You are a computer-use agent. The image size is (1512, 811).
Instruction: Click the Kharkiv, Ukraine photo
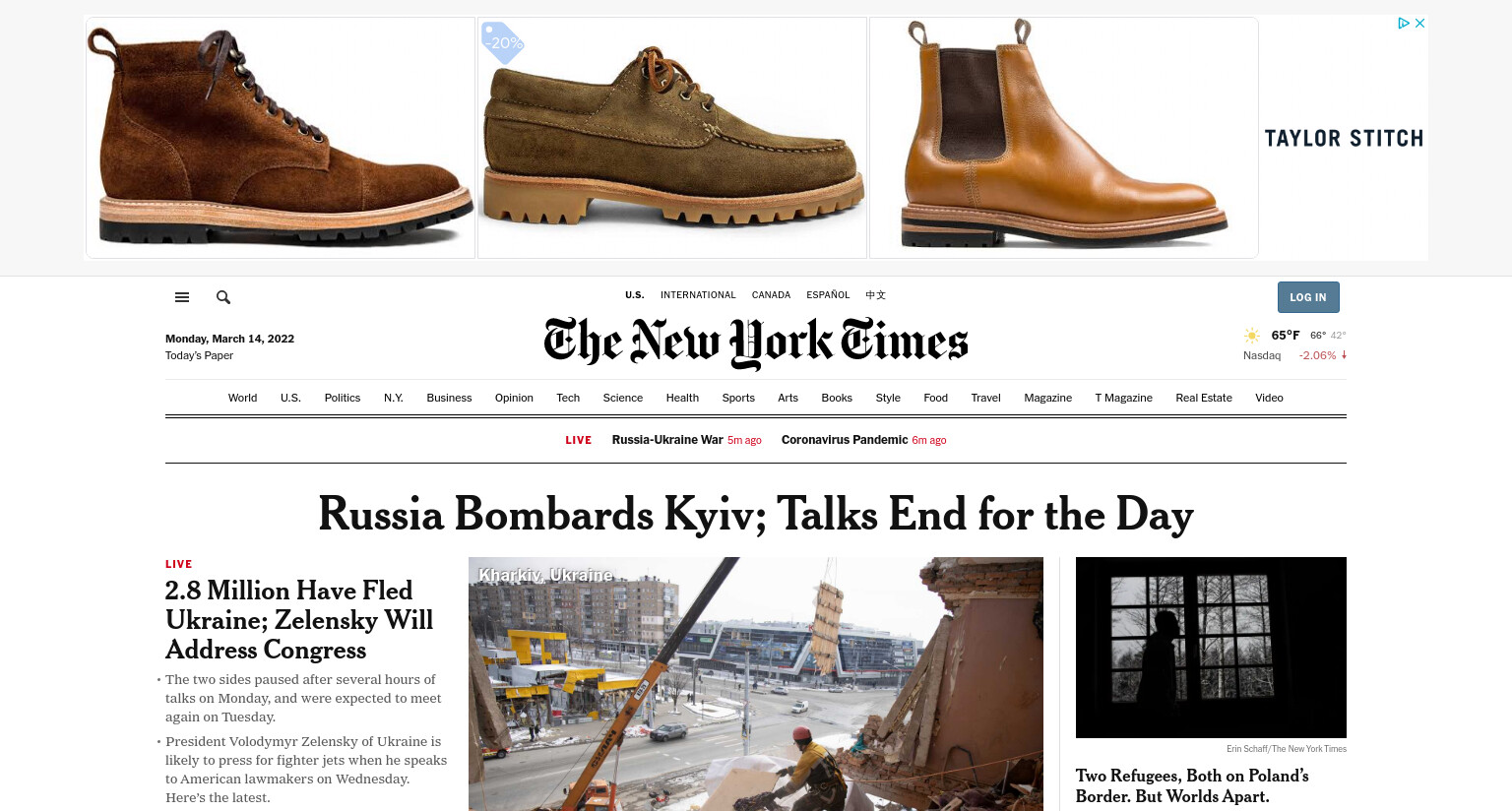point(756,684)
